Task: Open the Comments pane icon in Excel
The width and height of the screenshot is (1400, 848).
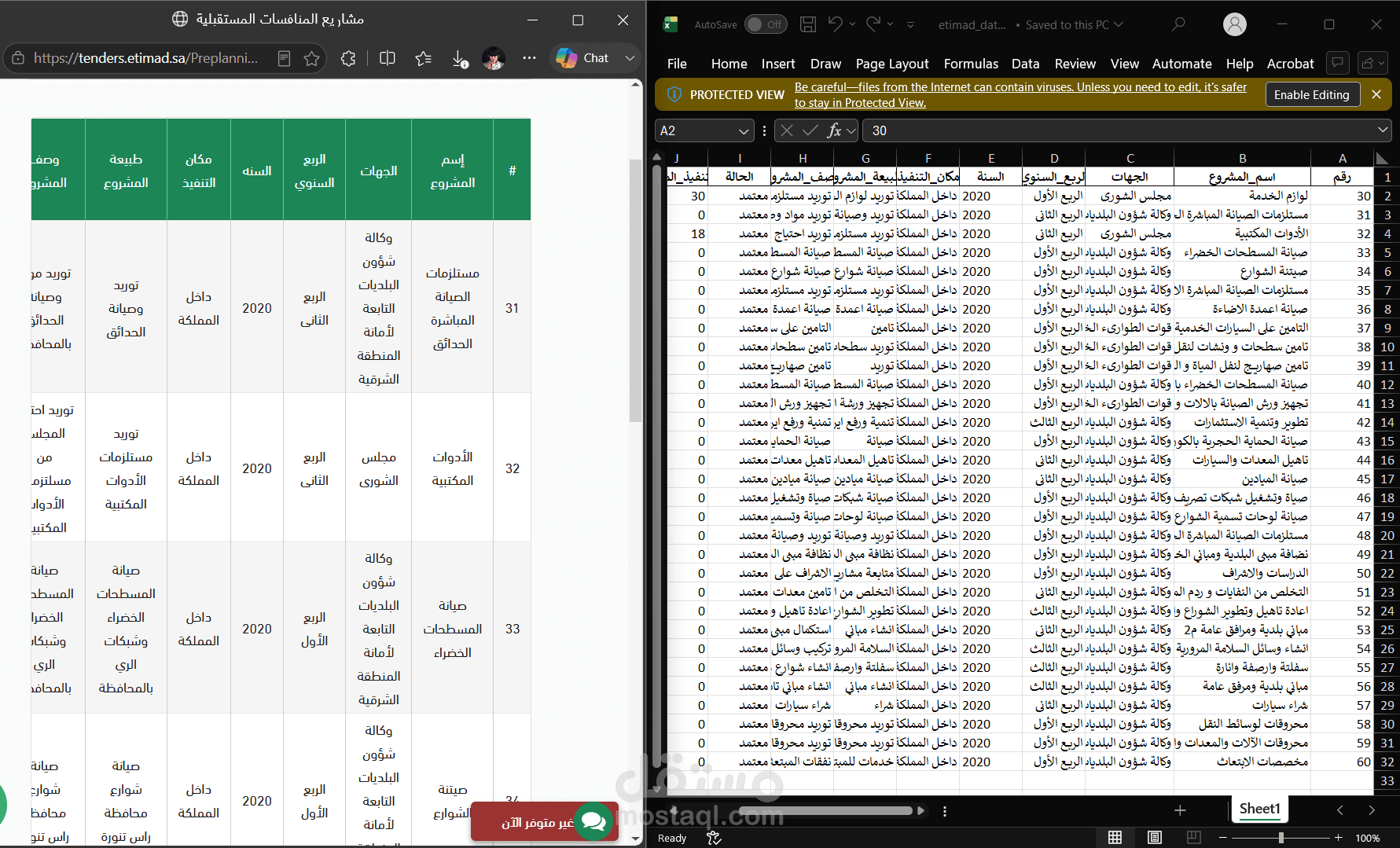Action: click(1337, 63)
